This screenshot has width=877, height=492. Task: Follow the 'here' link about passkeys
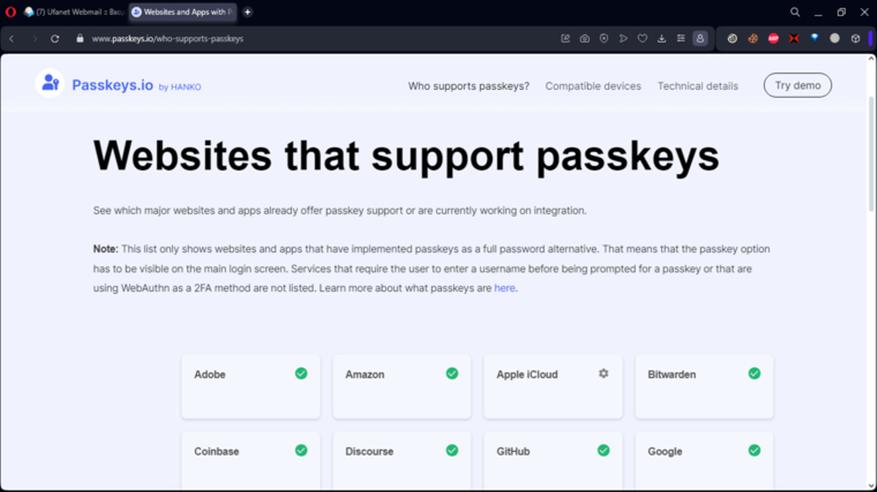click(504, 288)
